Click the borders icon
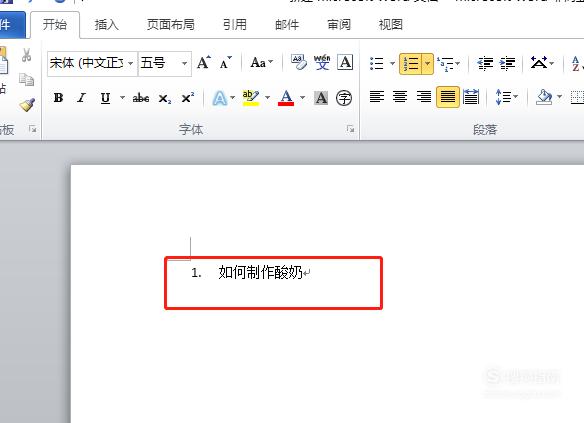This screenshot has height=423, width=584. click(x=577, y=97)
